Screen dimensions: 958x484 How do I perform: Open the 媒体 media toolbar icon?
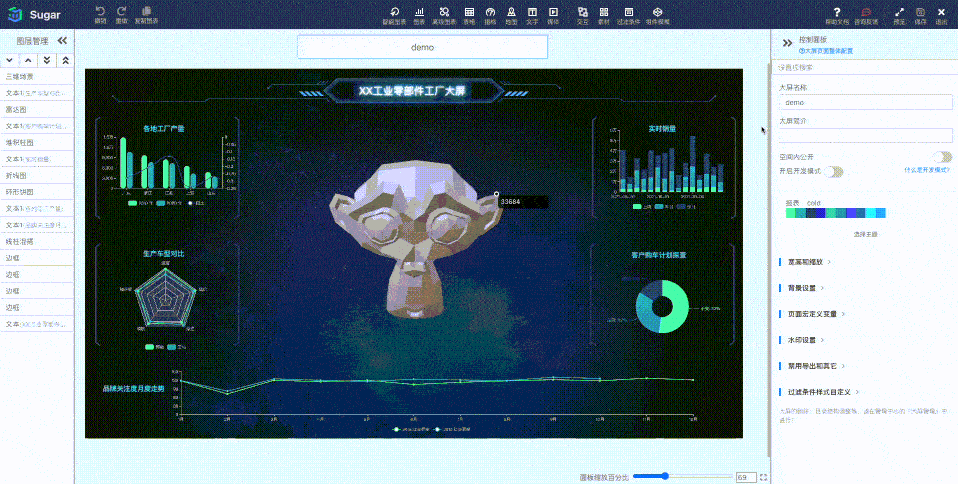[553, 12]
